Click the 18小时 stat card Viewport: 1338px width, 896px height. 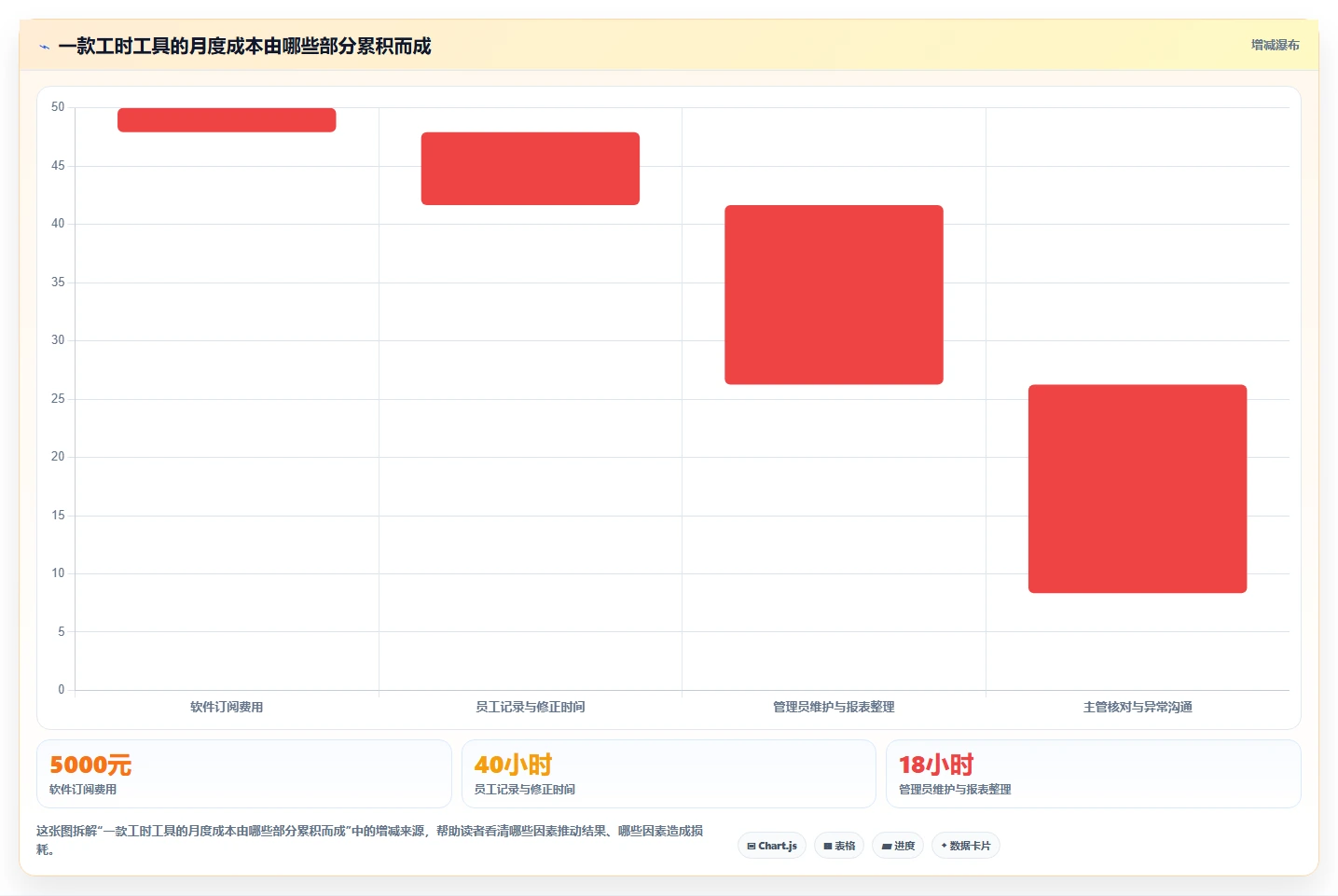(x=1093, y=774)
